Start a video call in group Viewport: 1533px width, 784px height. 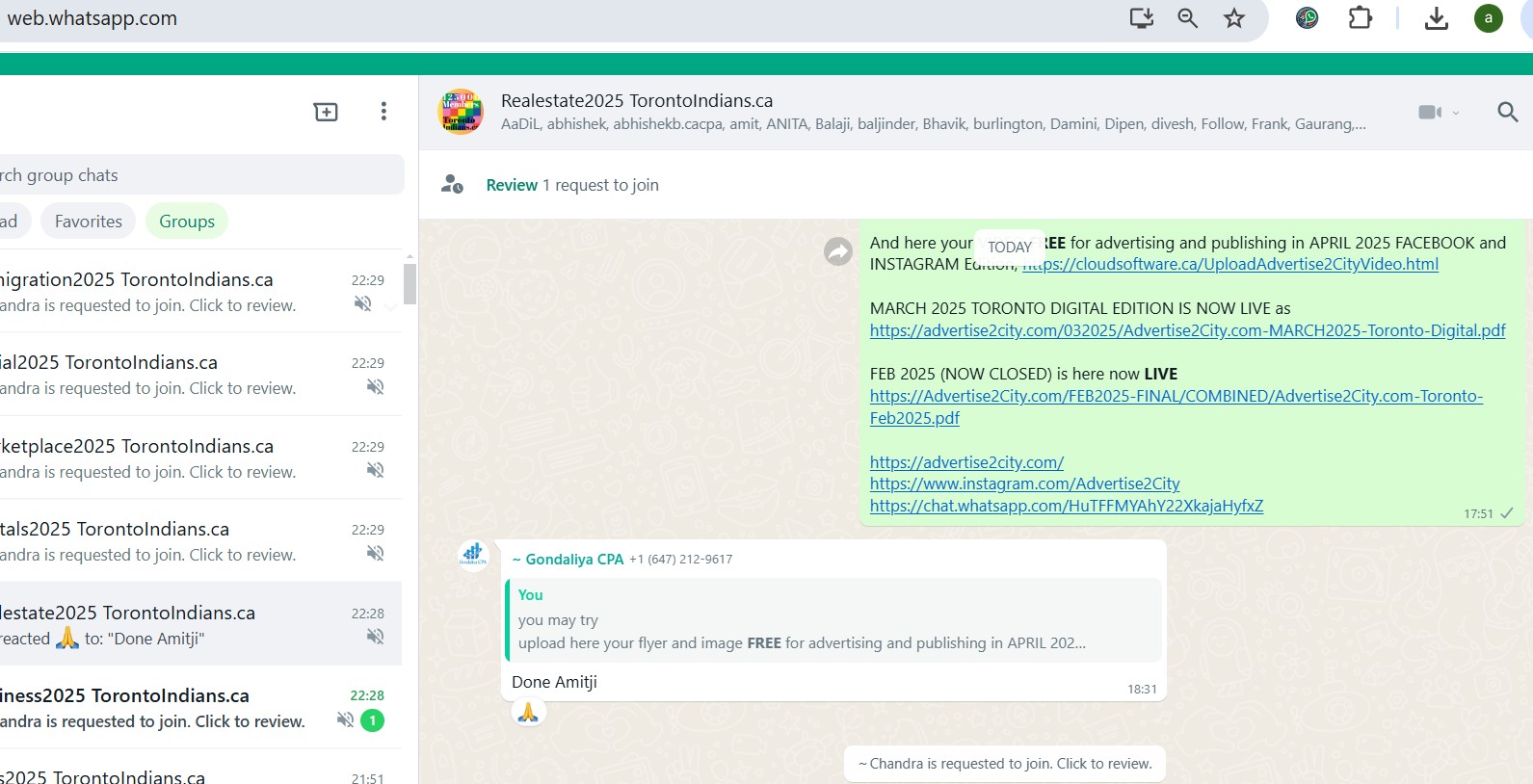click(1430, 113)
